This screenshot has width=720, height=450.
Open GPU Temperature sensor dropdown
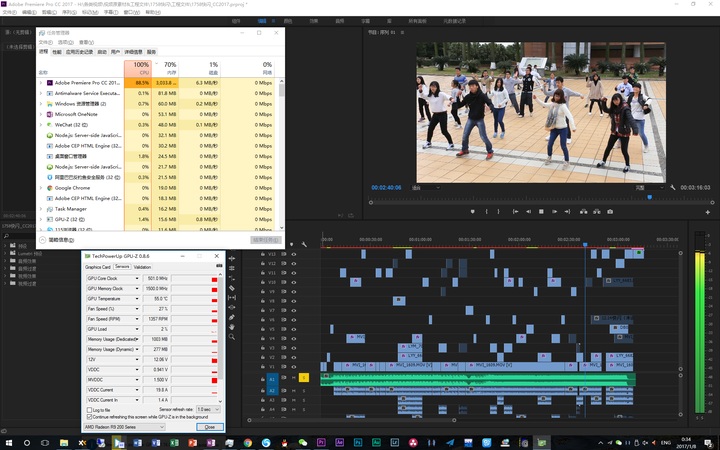pos(137,298)
